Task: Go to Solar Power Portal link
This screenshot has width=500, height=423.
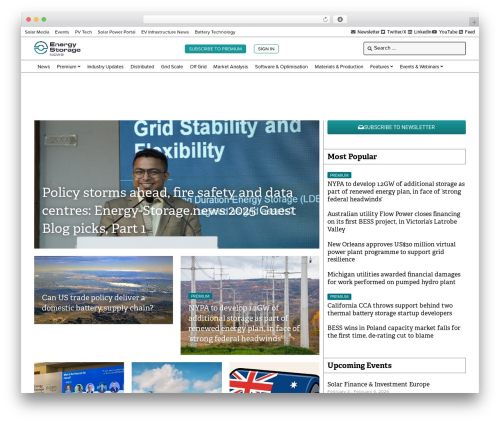Action: (116, 32)
